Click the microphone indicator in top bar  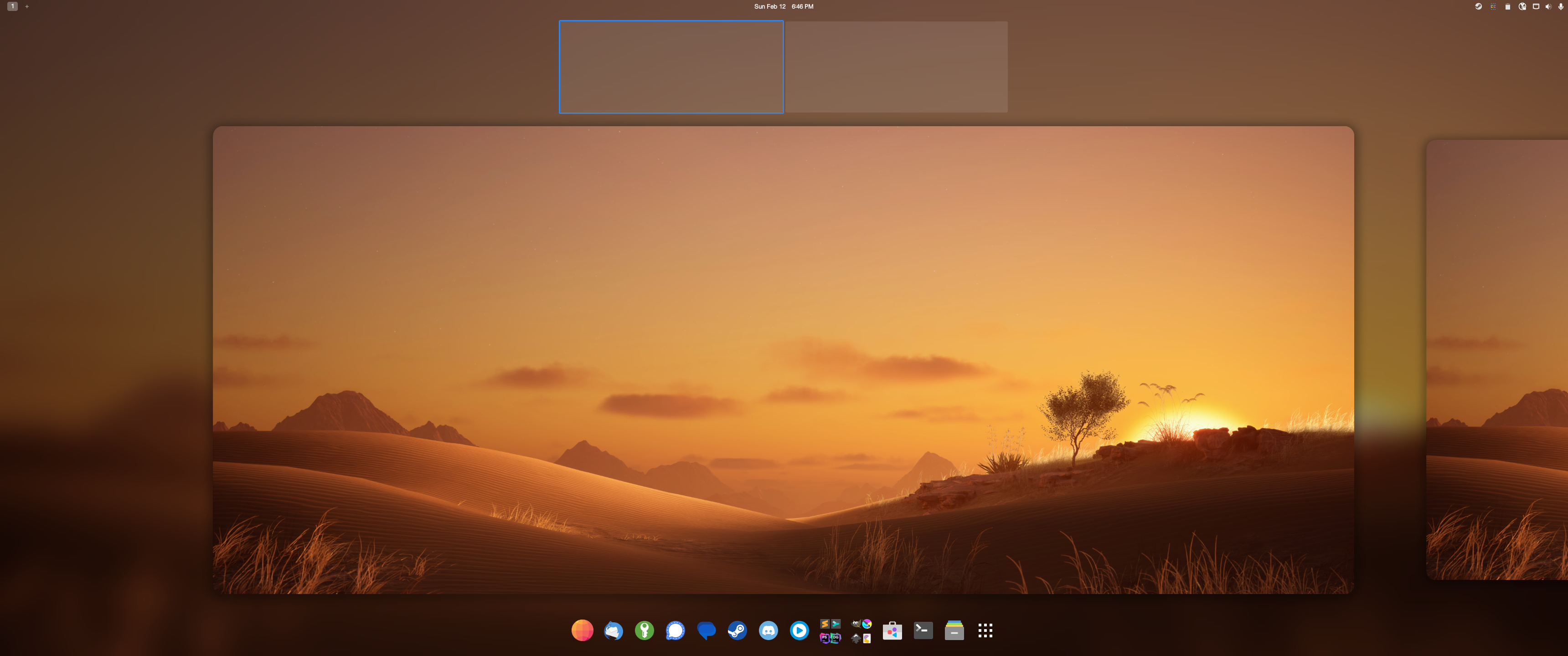point(1561,7)
